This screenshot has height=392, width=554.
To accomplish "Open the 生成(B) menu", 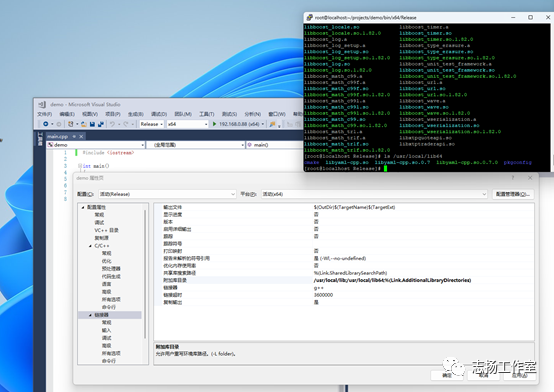I will pos(136,114).
